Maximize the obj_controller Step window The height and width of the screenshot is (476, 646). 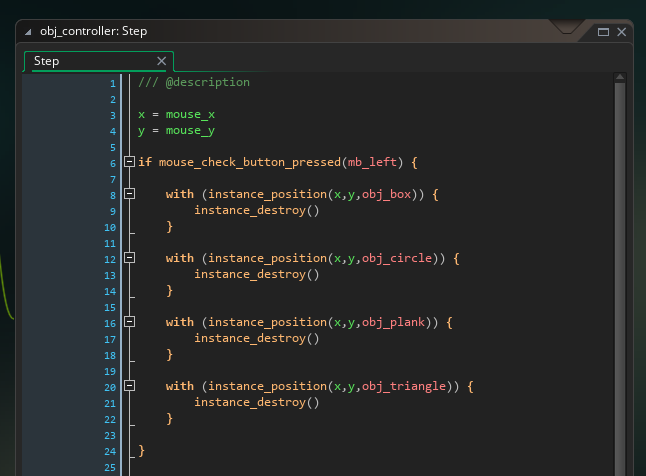603,32
